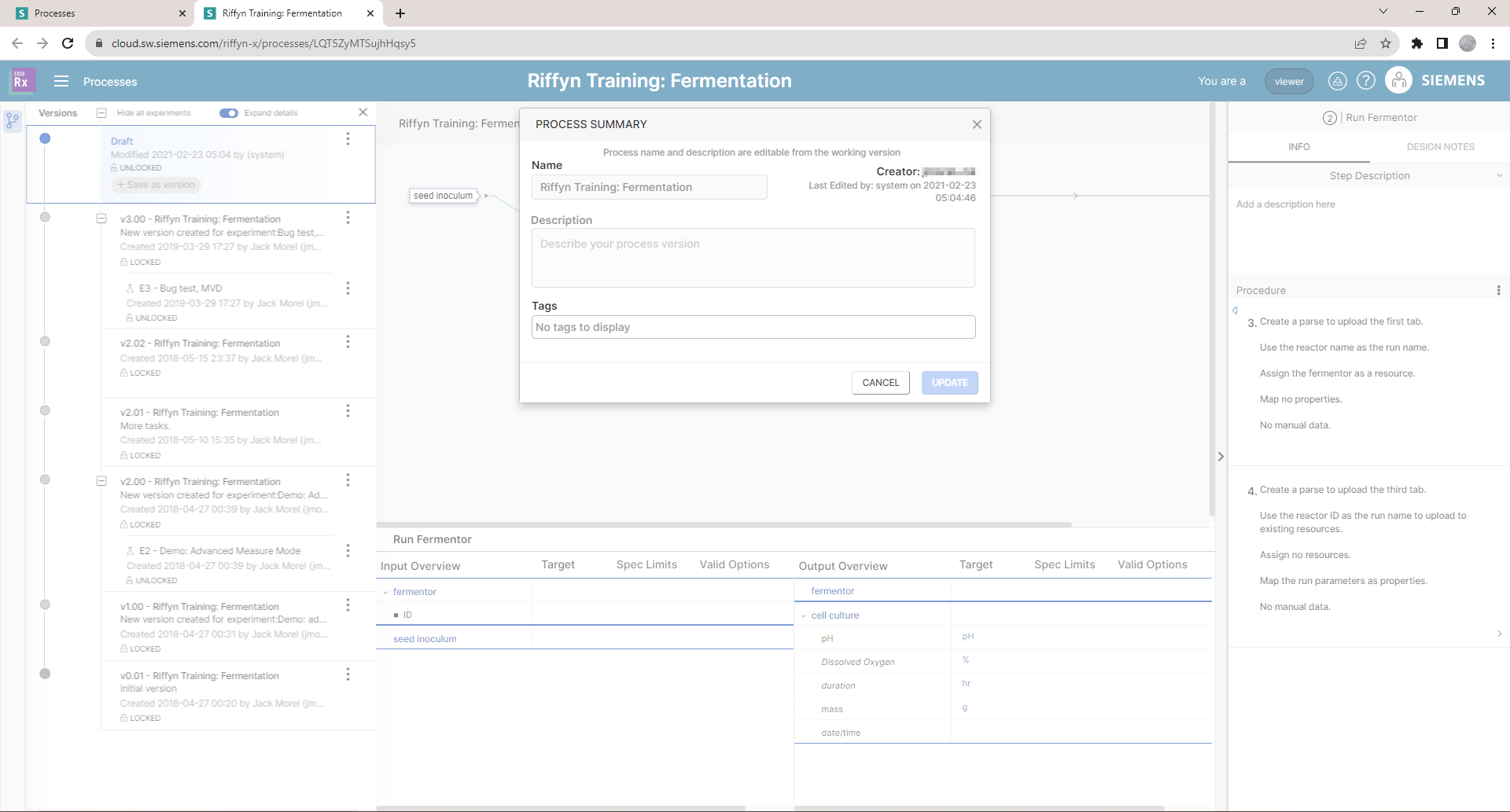The width and height of the screenshot is (1510, 812).
Task: Switch to the Processes browser tab
Action: pos(96,13)
